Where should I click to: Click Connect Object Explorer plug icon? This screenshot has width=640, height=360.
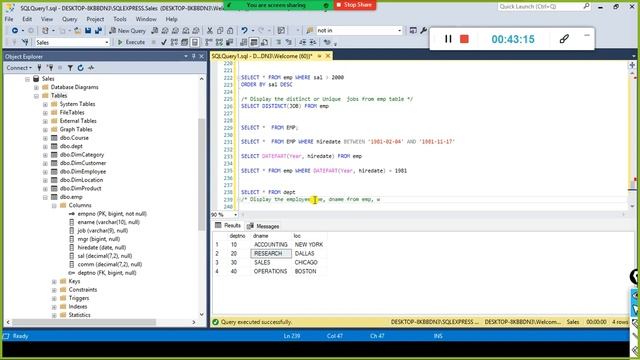tap(39, 68)
